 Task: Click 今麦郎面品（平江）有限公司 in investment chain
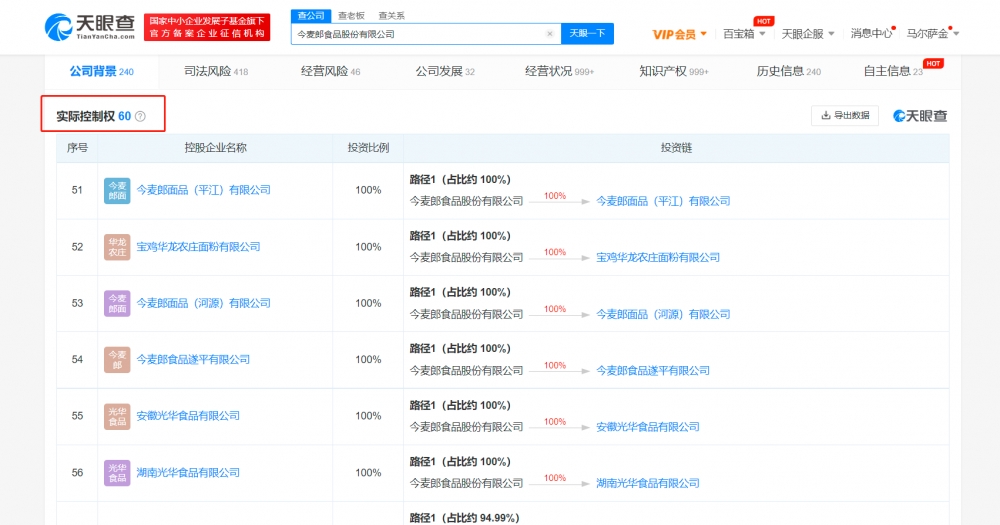(663, 201)
